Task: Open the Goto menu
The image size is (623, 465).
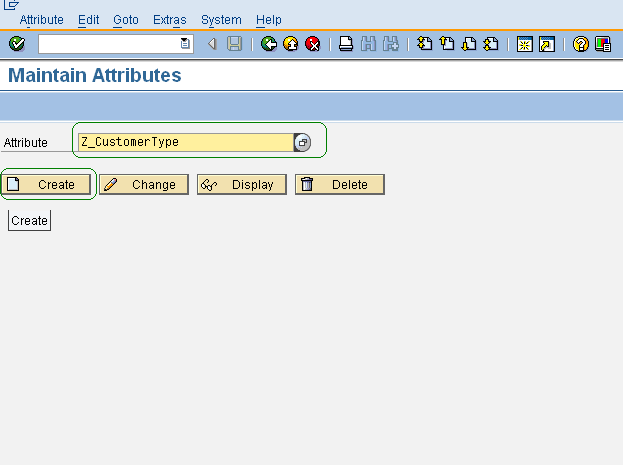Action: [x=126, y=20]
